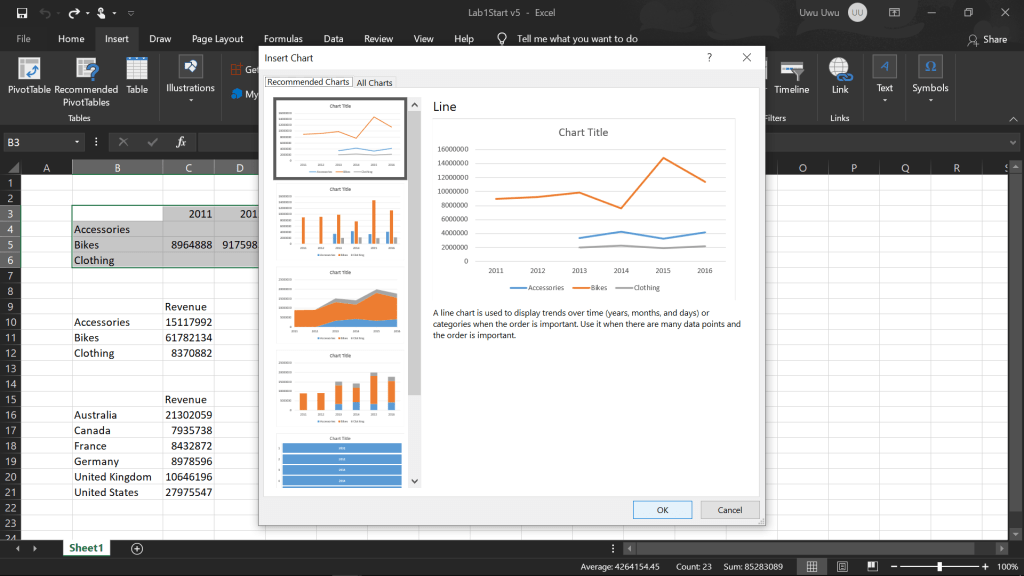
Task: Click the zoom slider in the status bar
Action: [x=939, y=567]
